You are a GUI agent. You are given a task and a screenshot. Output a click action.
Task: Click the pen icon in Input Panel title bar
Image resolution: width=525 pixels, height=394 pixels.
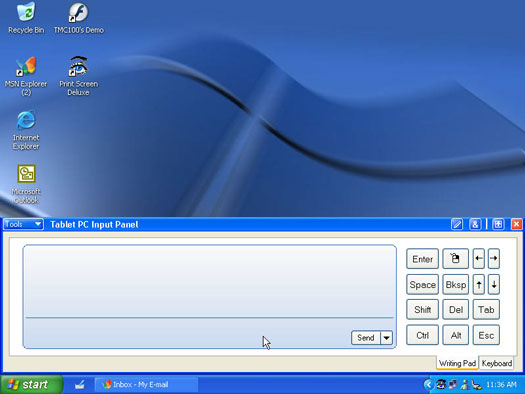(x=457, y=224)
